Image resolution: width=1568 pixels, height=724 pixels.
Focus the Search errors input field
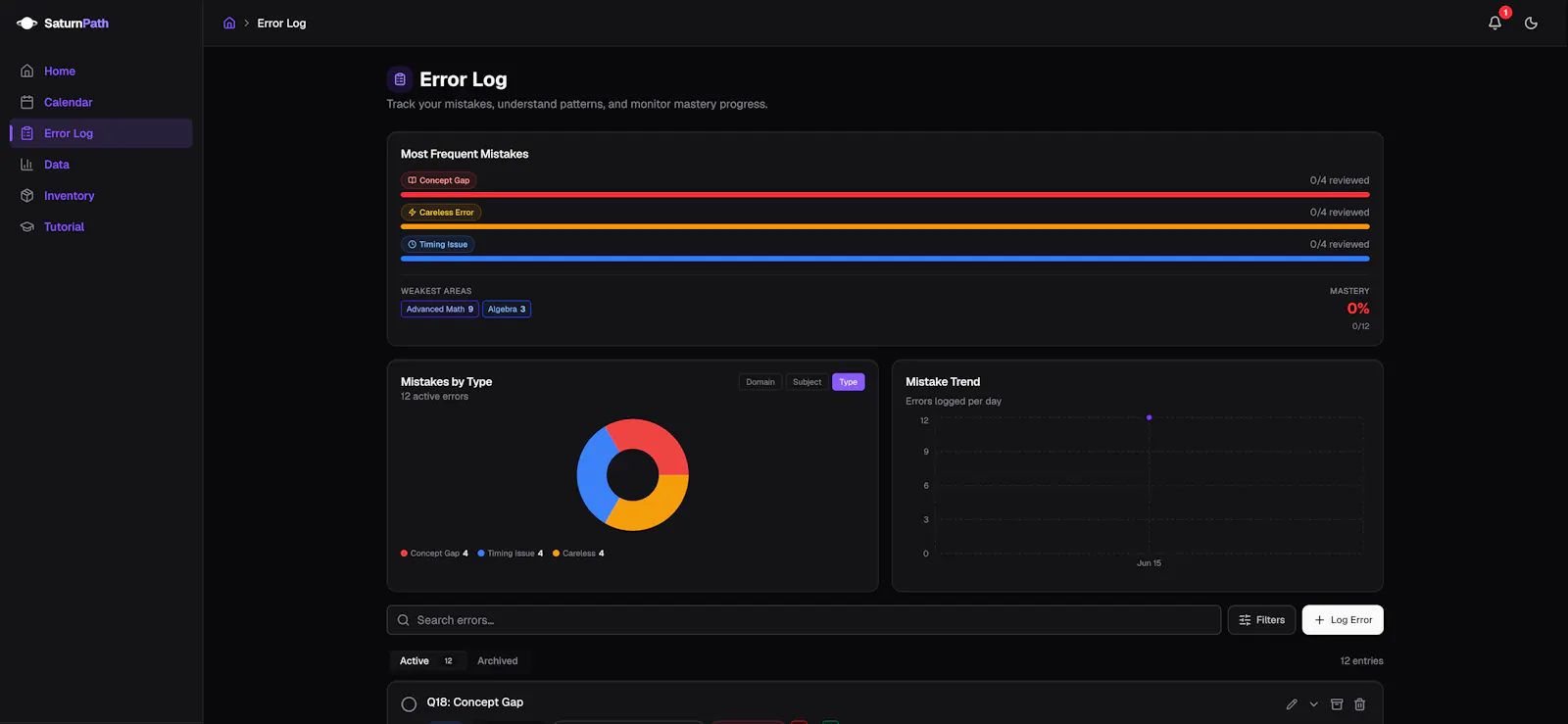point(804,620)
